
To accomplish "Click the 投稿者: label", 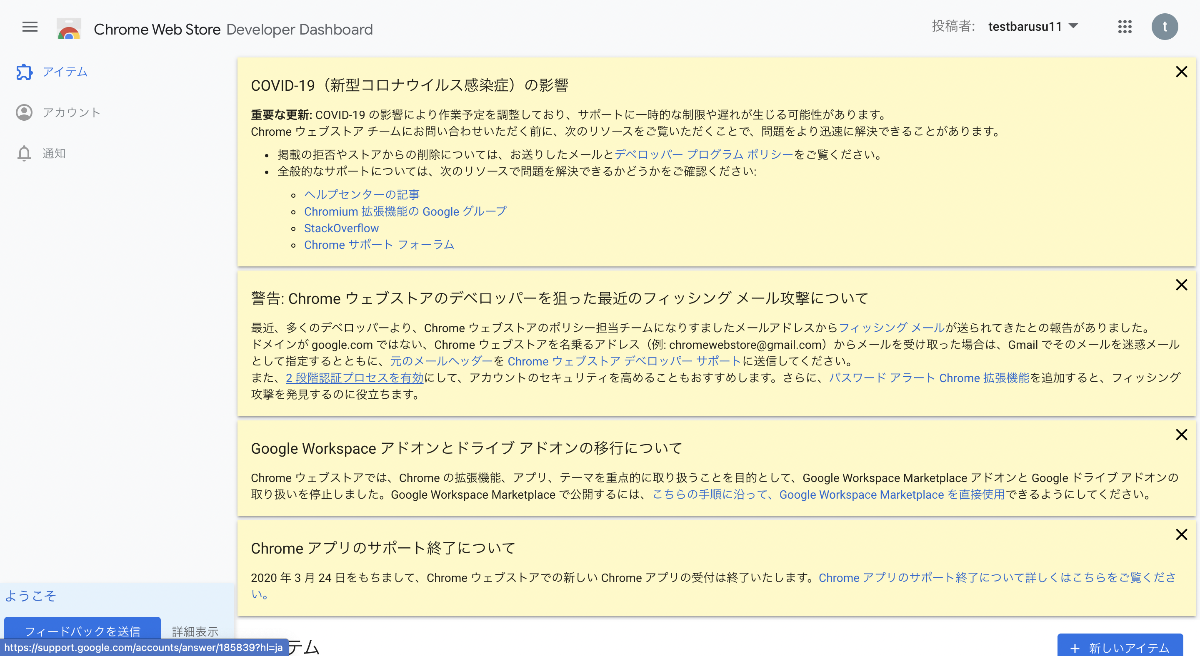I will pyautogui.click(x=953, y=27).
